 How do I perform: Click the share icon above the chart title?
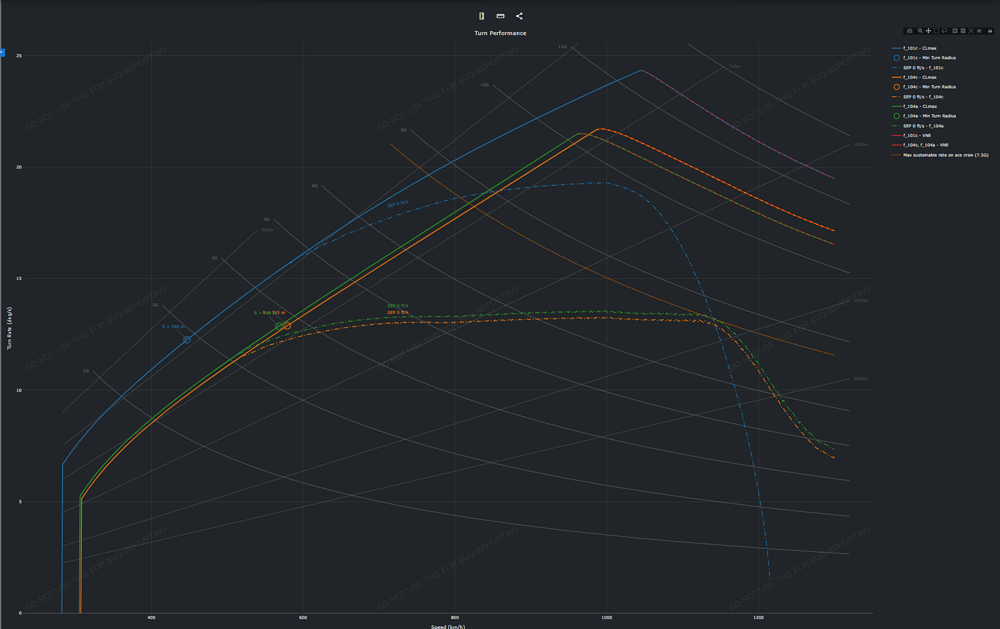tap(519, 16)
